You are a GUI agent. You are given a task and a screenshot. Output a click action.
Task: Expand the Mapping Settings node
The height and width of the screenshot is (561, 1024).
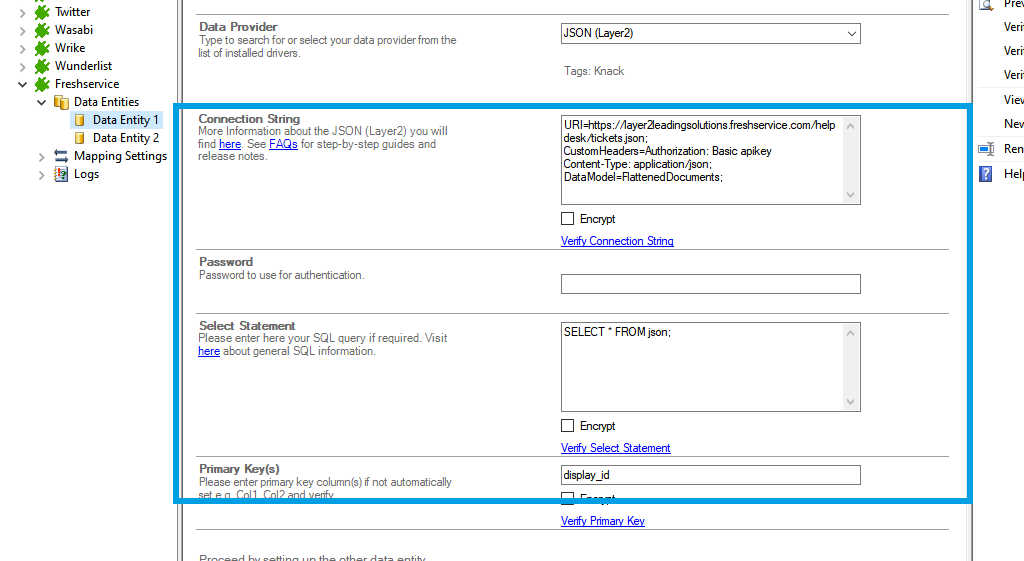pyautogui.click(x=41, y=157)
